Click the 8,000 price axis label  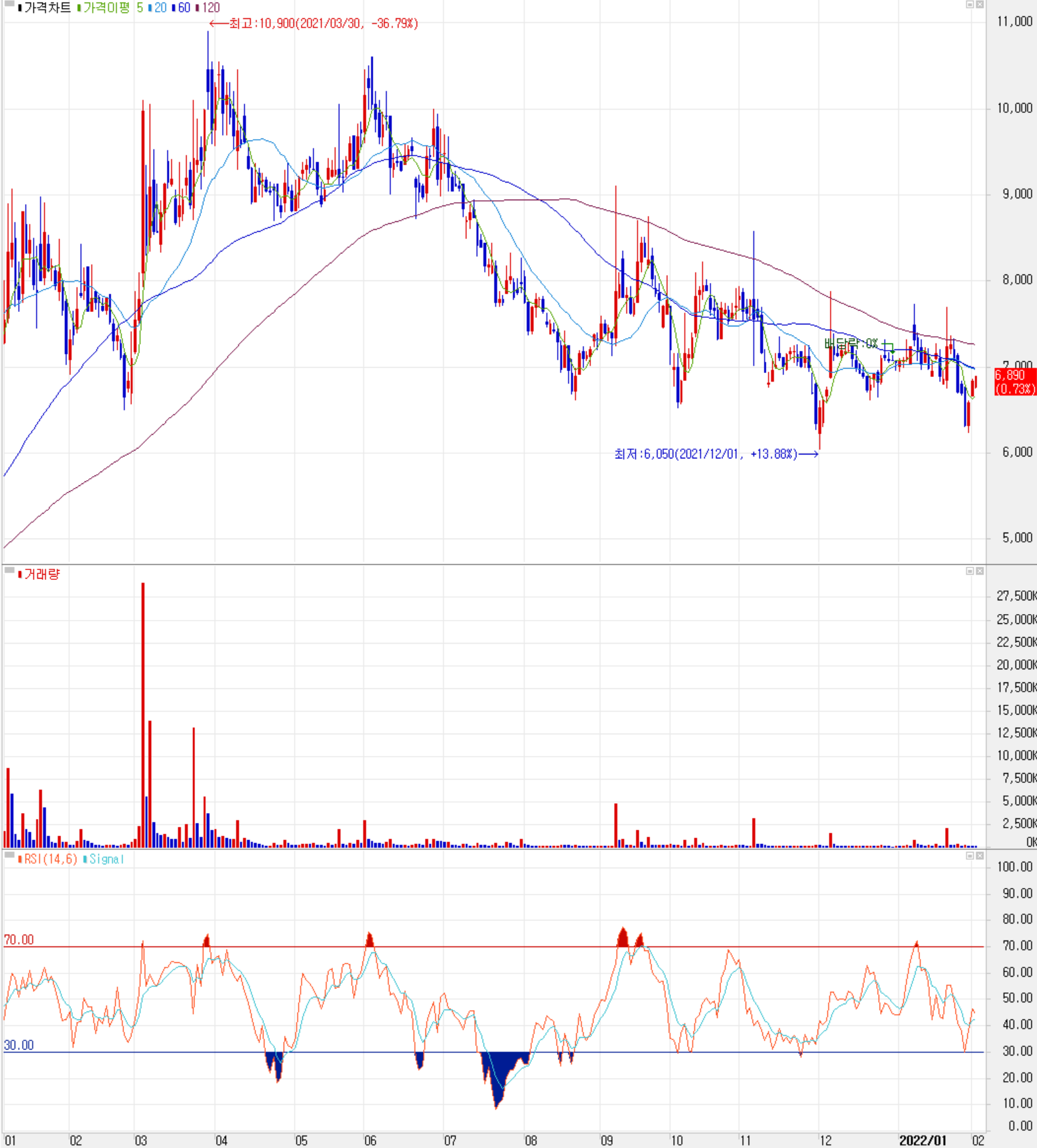pos(1017,280)
